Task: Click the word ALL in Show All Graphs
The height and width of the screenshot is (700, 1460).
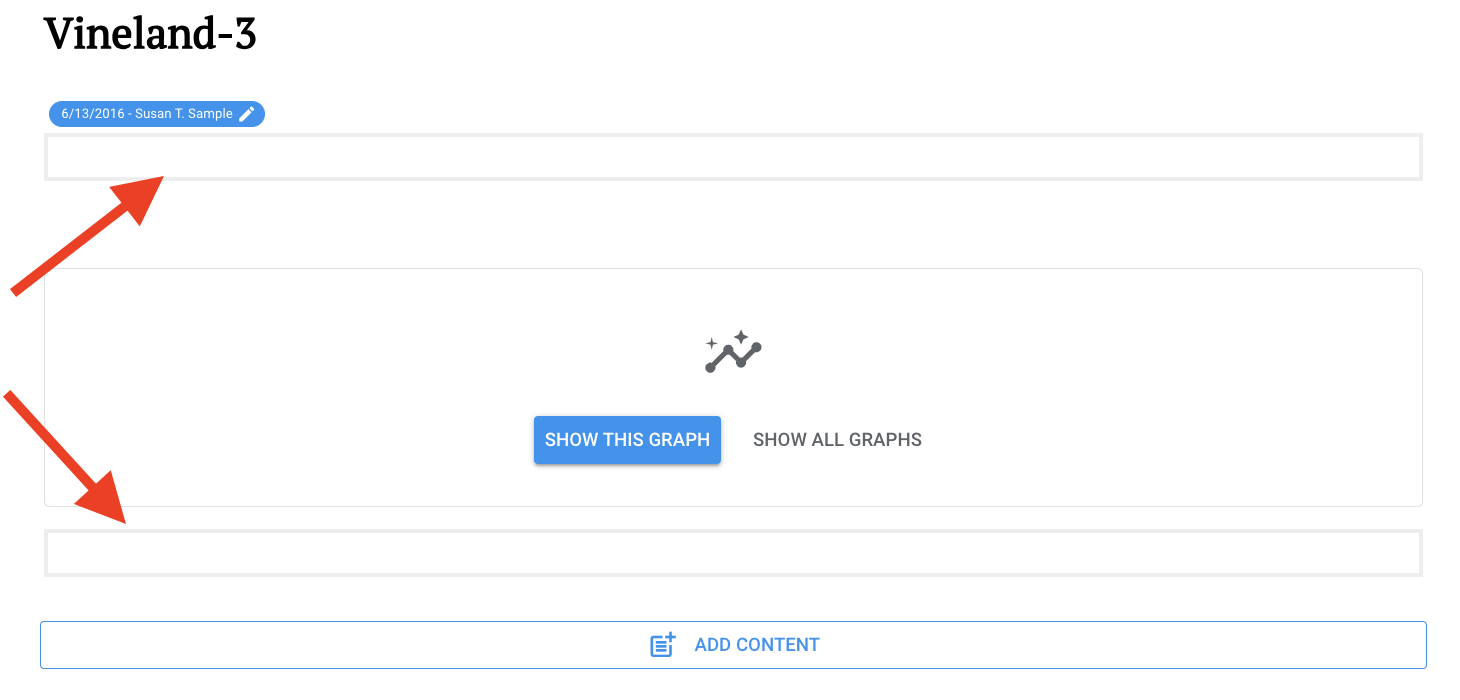Action: pyautogui.click(x=827, y=440)
